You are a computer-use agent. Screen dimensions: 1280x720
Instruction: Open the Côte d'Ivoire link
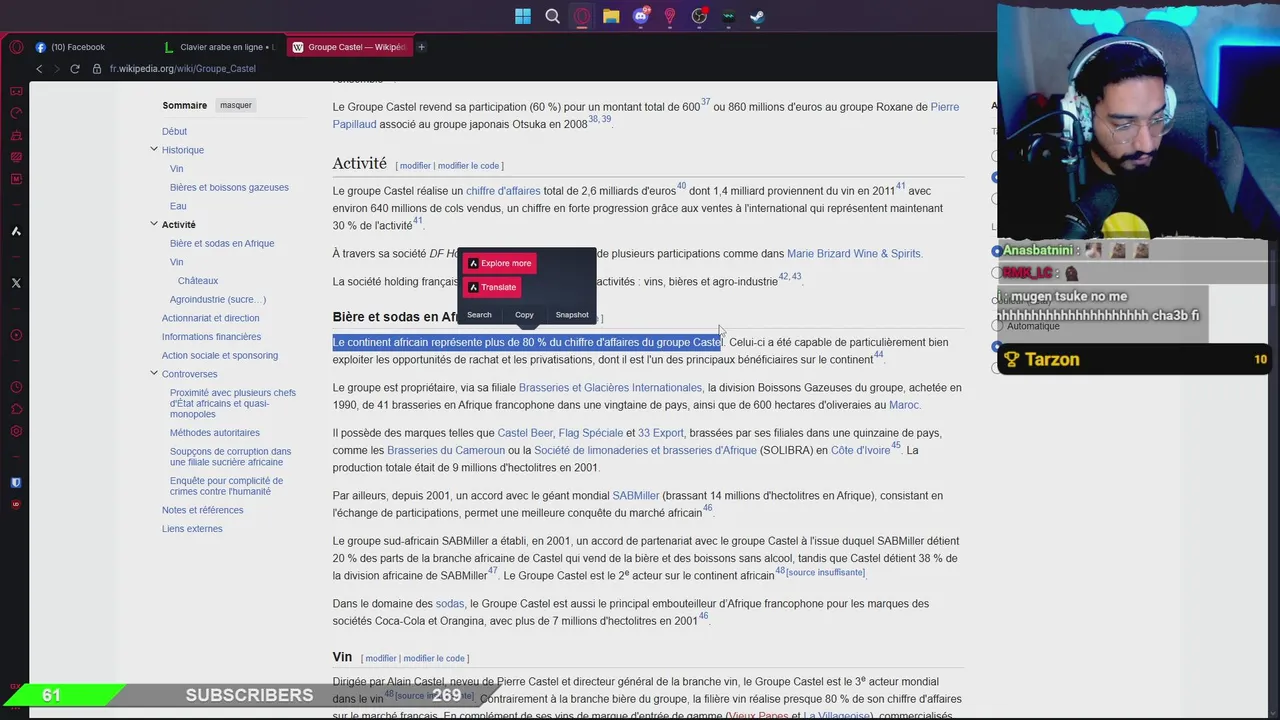pyautogui.click(x=860, y=451)
